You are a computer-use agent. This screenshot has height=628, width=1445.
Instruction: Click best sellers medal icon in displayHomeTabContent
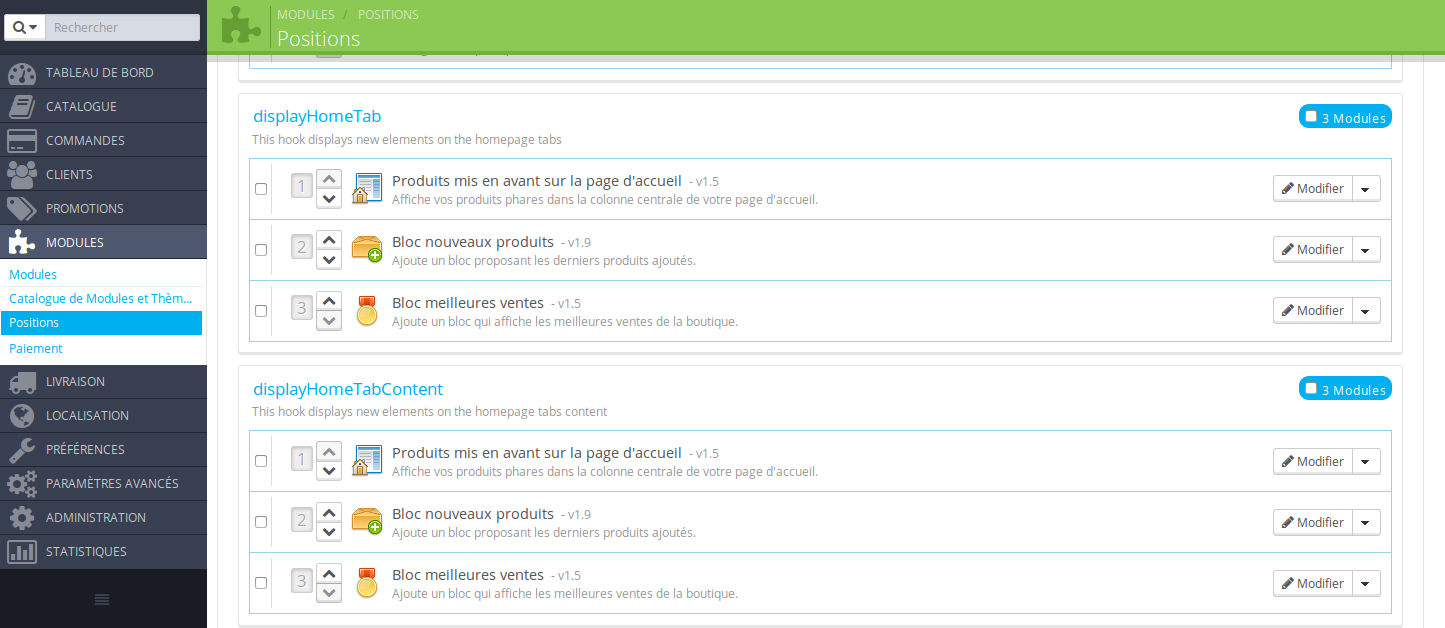coord(367,583)
